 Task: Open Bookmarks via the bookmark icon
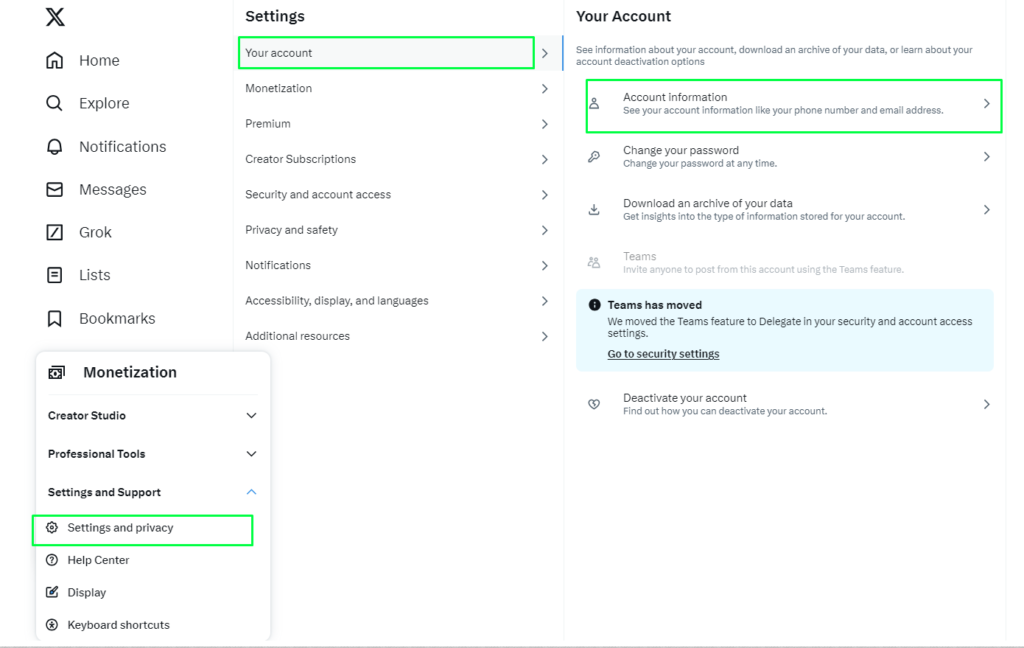tap(54, 318)
